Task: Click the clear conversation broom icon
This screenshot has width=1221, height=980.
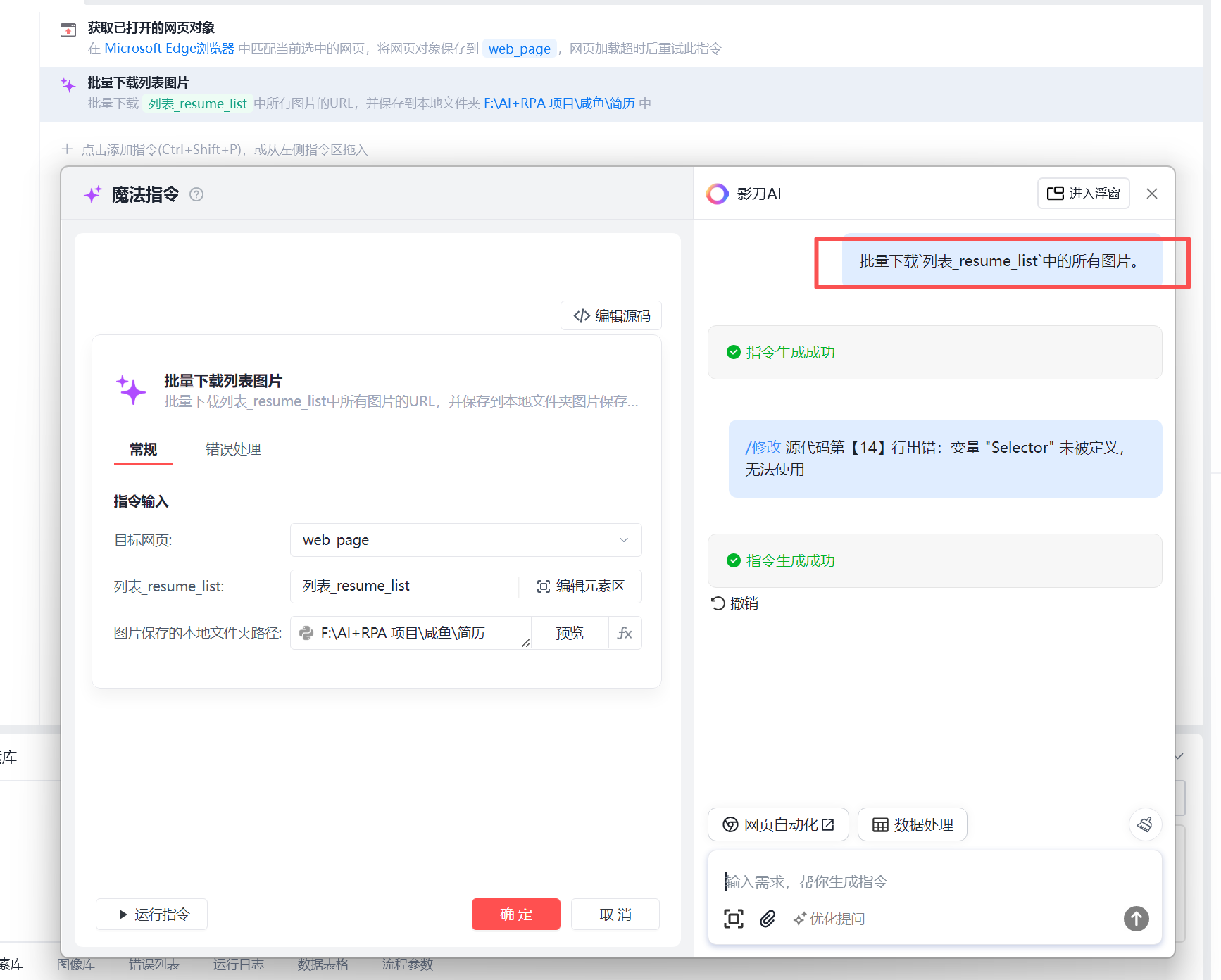Action: pyautogui.click(x=1144, y=824)
